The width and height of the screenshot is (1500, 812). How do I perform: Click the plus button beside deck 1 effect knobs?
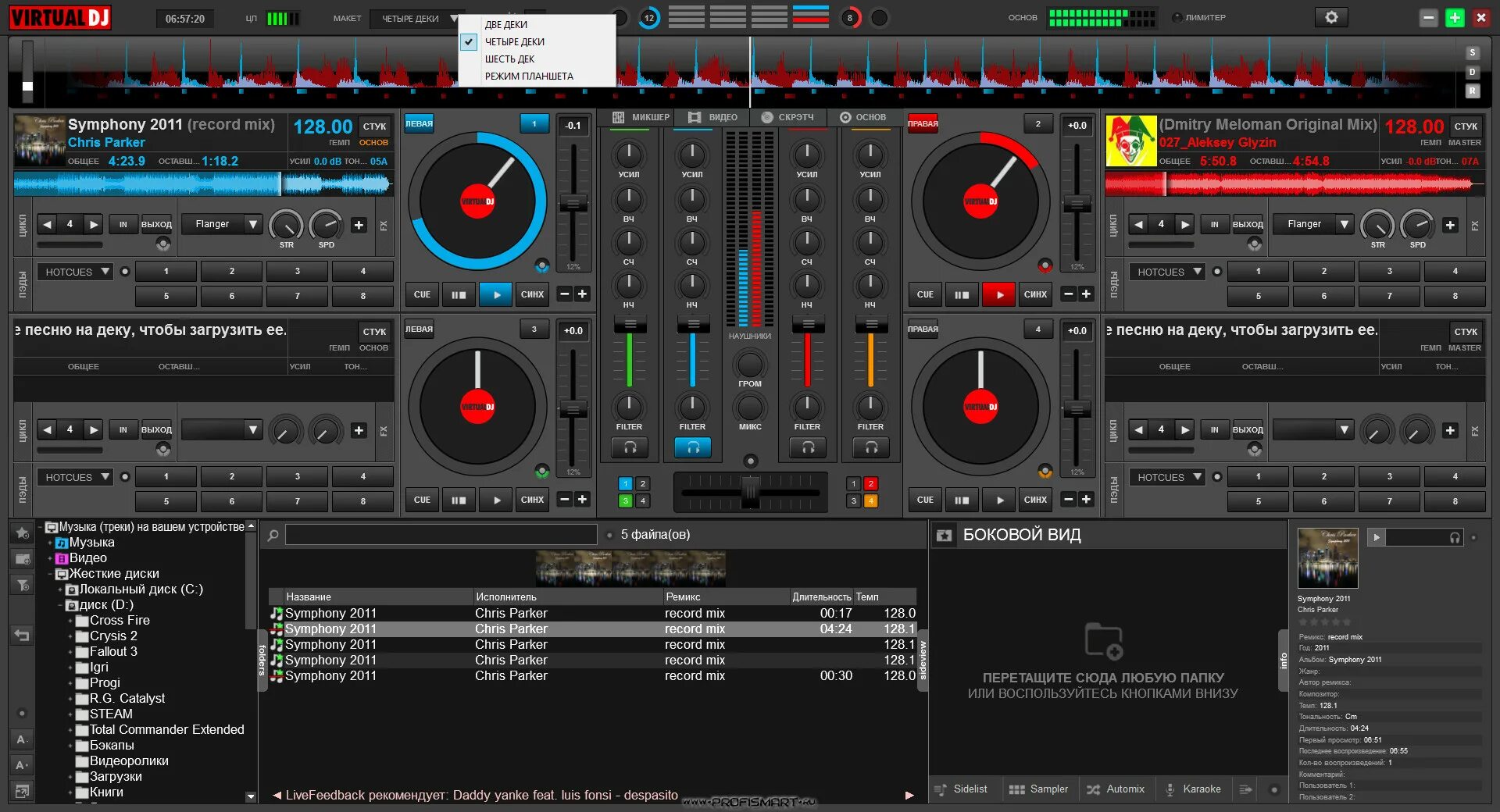point(359,225)
